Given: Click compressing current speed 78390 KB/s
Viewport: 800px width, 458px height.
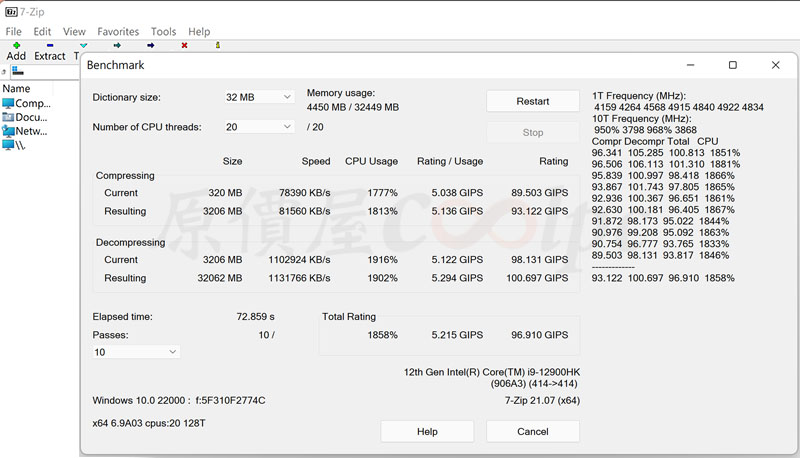Looking at the screenshot, I should 304,193.
